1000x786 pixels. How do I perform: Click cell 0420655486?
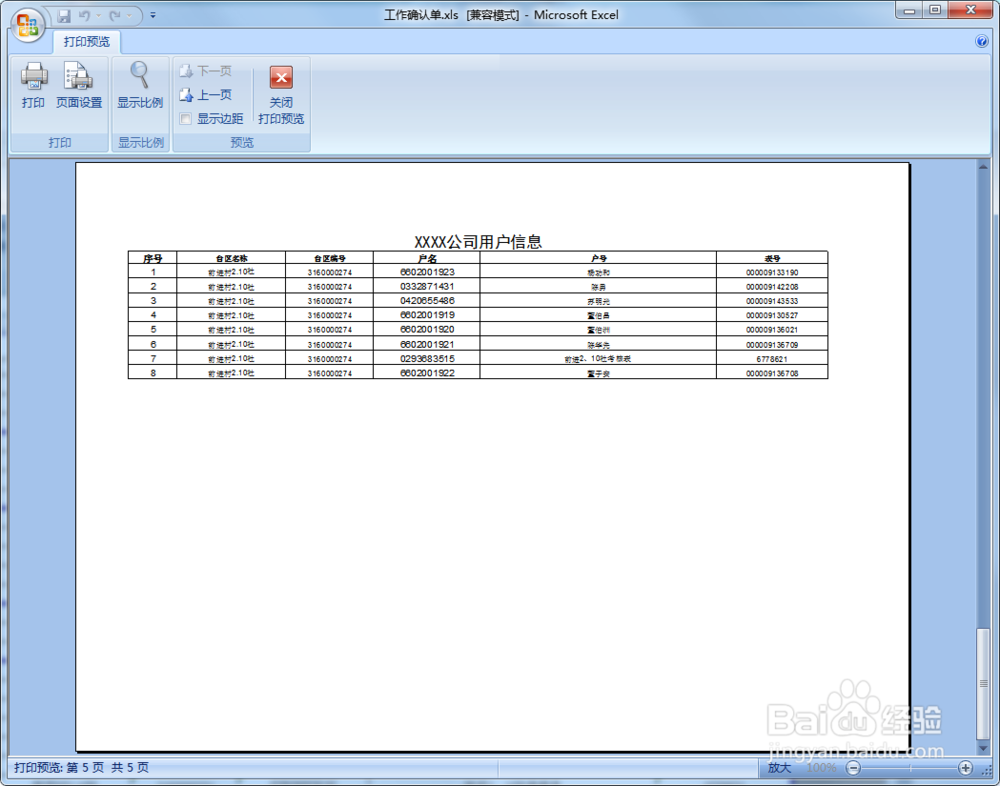coord(427,300)
